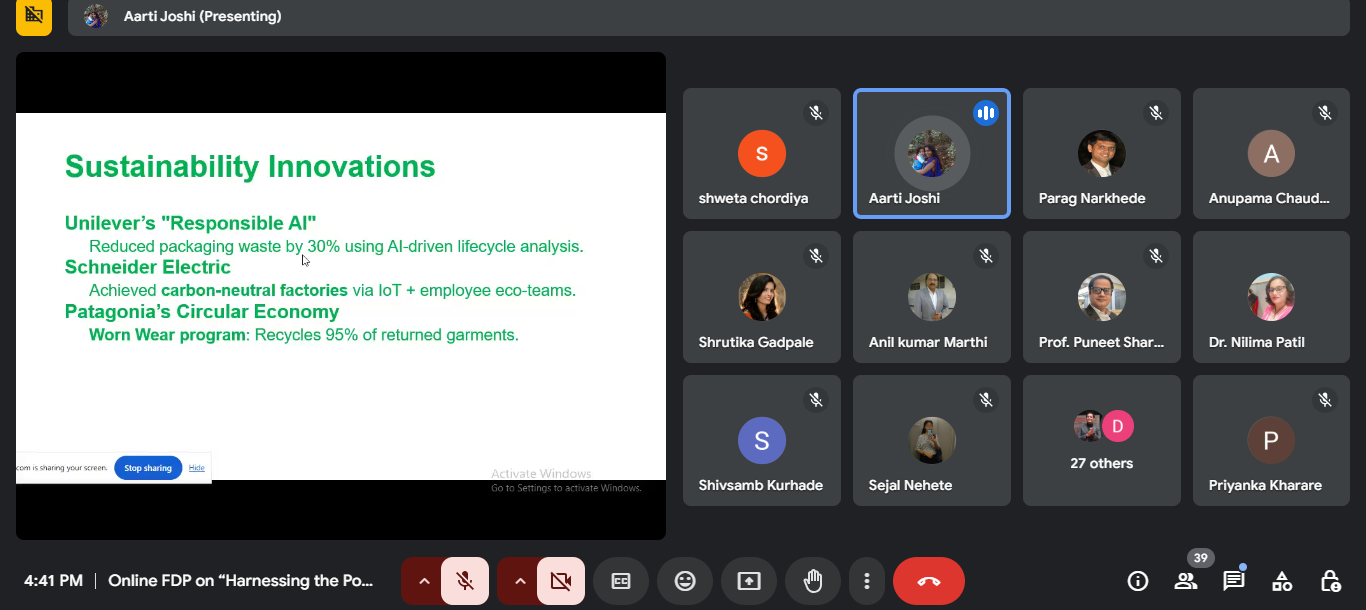
Task: Select Anil kumar Marthi's participant tile
Action: [932, 297]
